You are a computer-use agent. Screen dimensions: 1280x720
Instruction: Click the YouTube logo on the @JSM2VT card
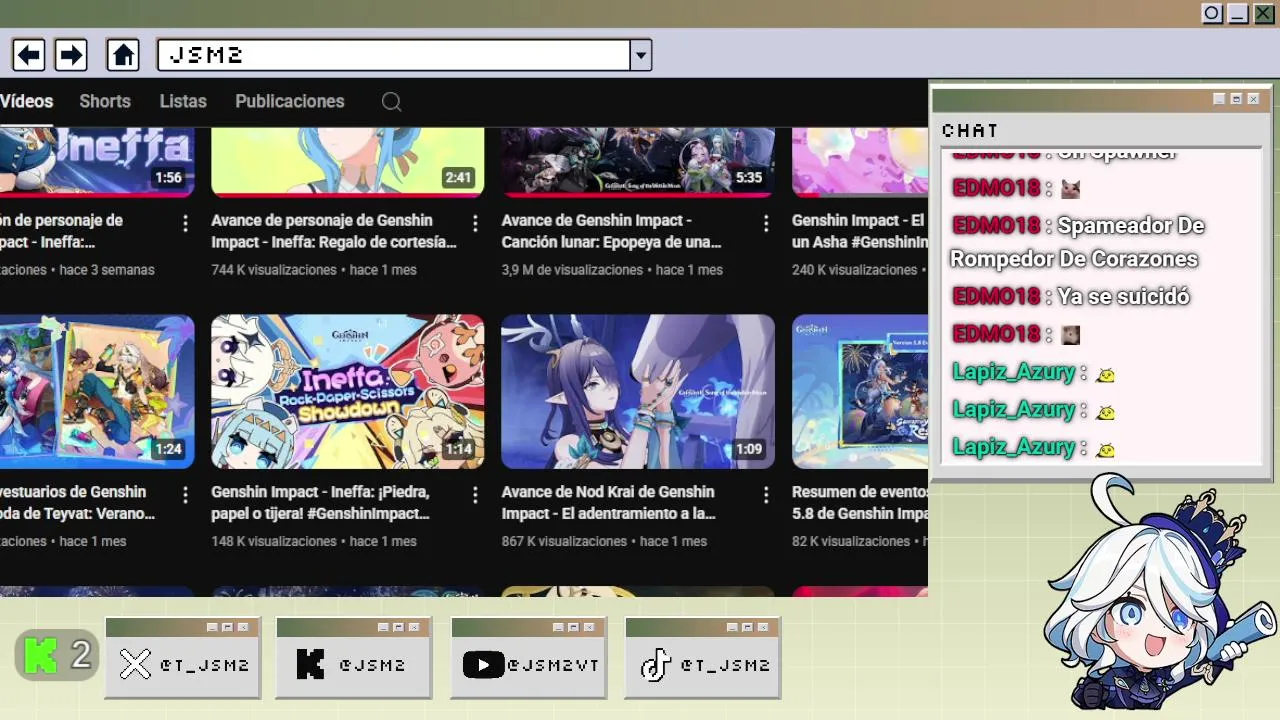click(483, 664)
